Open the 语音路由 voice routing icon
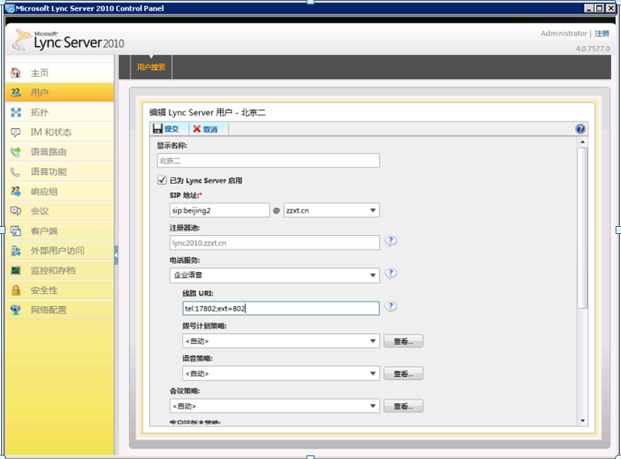The width and height of the screenshot is (621, 459). (15, 152)
